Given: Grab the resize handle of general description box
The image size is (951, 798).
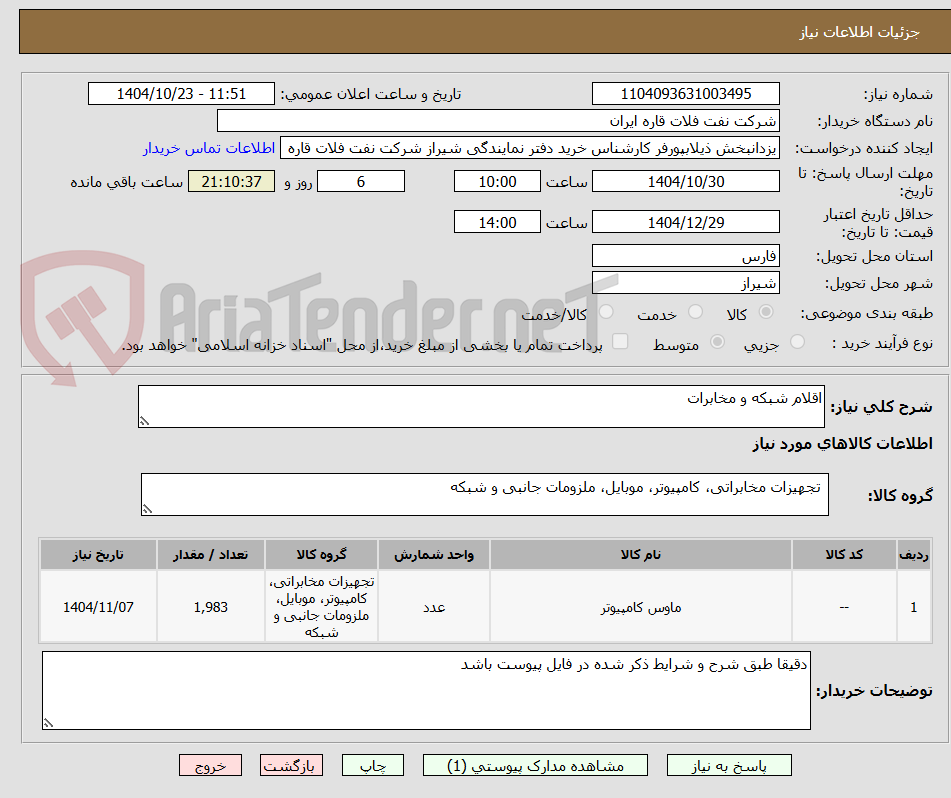Looking at the screenshot, I should (144, 421).
